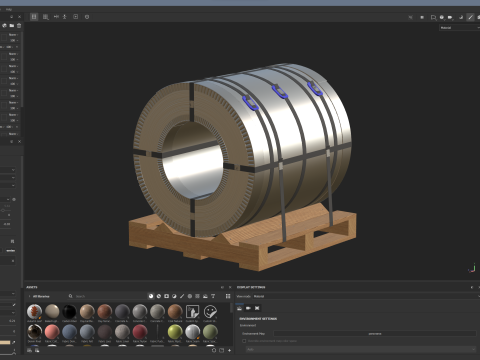Click Assets panel vertical scrollbar
Image resolution: width=480 pixels, height=360 pixels.
[x=231, y=308]
